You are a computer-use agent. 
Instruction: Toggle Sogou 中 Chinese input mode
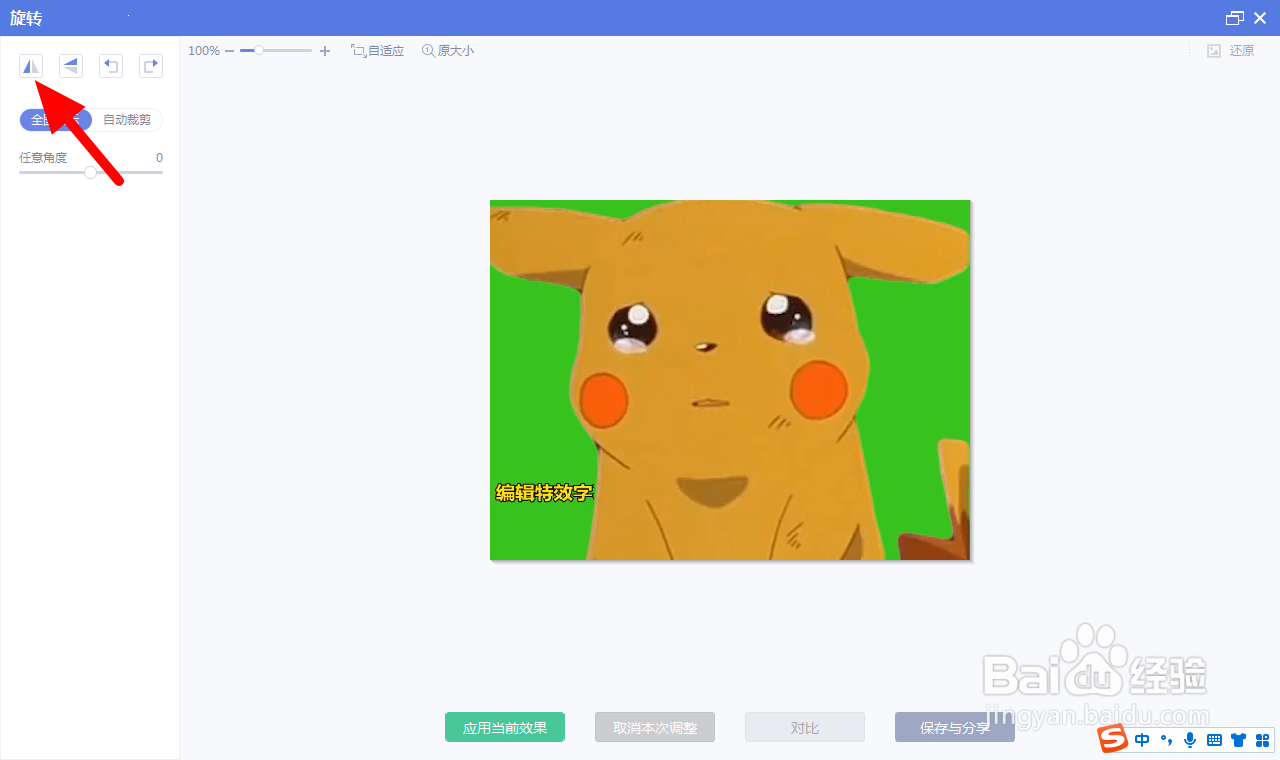(x=1143, y=740)
